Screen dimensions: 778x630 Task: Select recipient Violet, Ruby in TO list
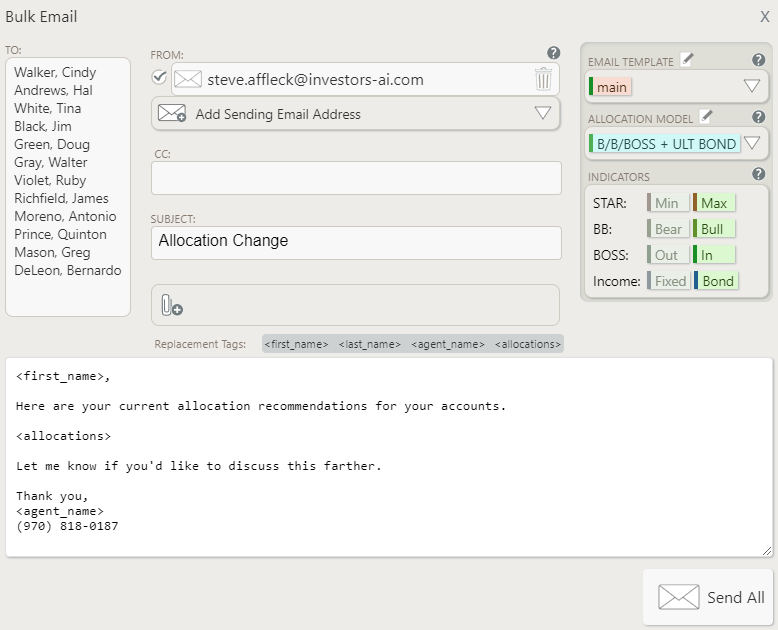click(50, 180)
